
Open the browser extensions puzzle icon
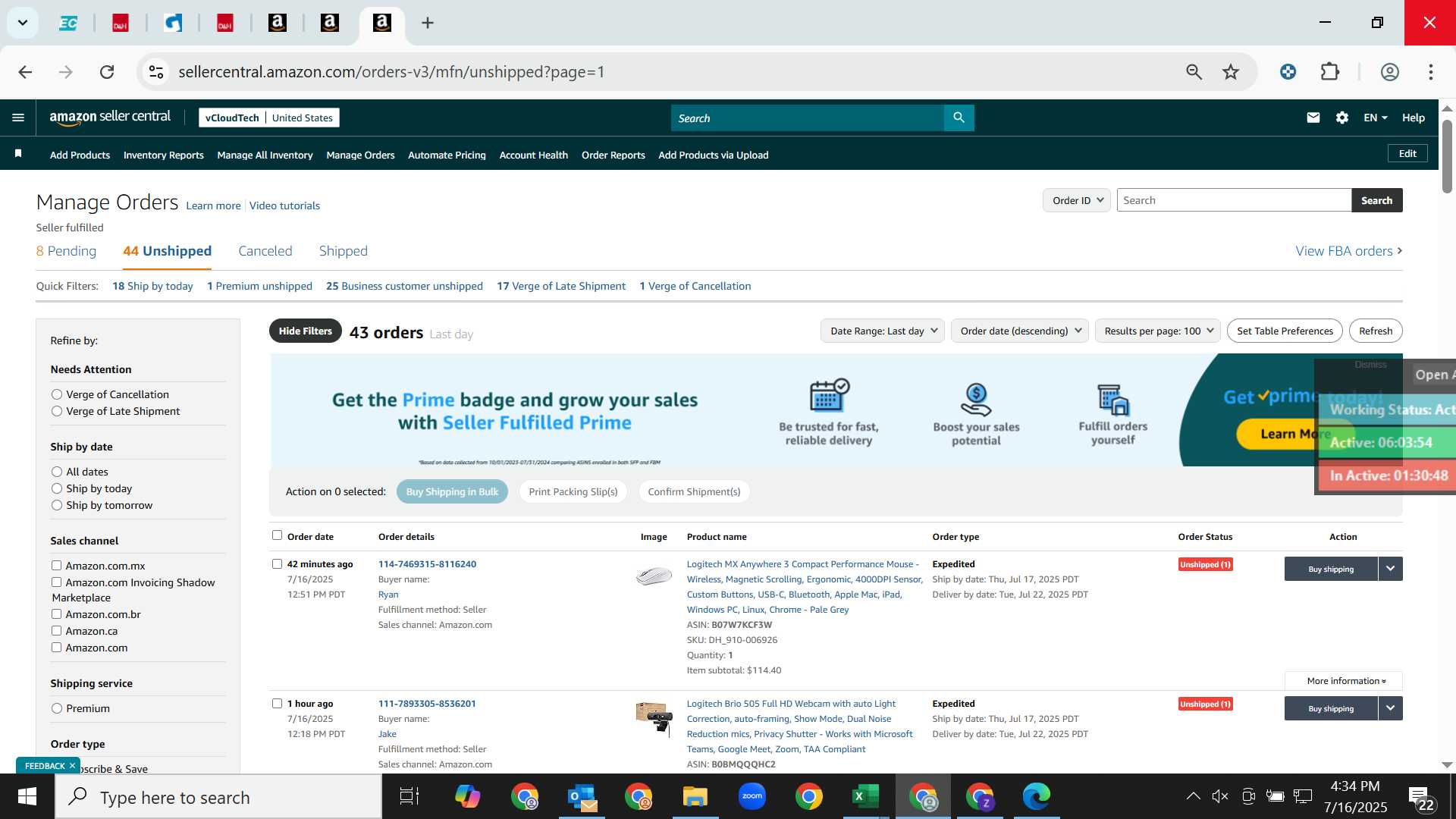pyautogui.click(x=1330, y=72)
